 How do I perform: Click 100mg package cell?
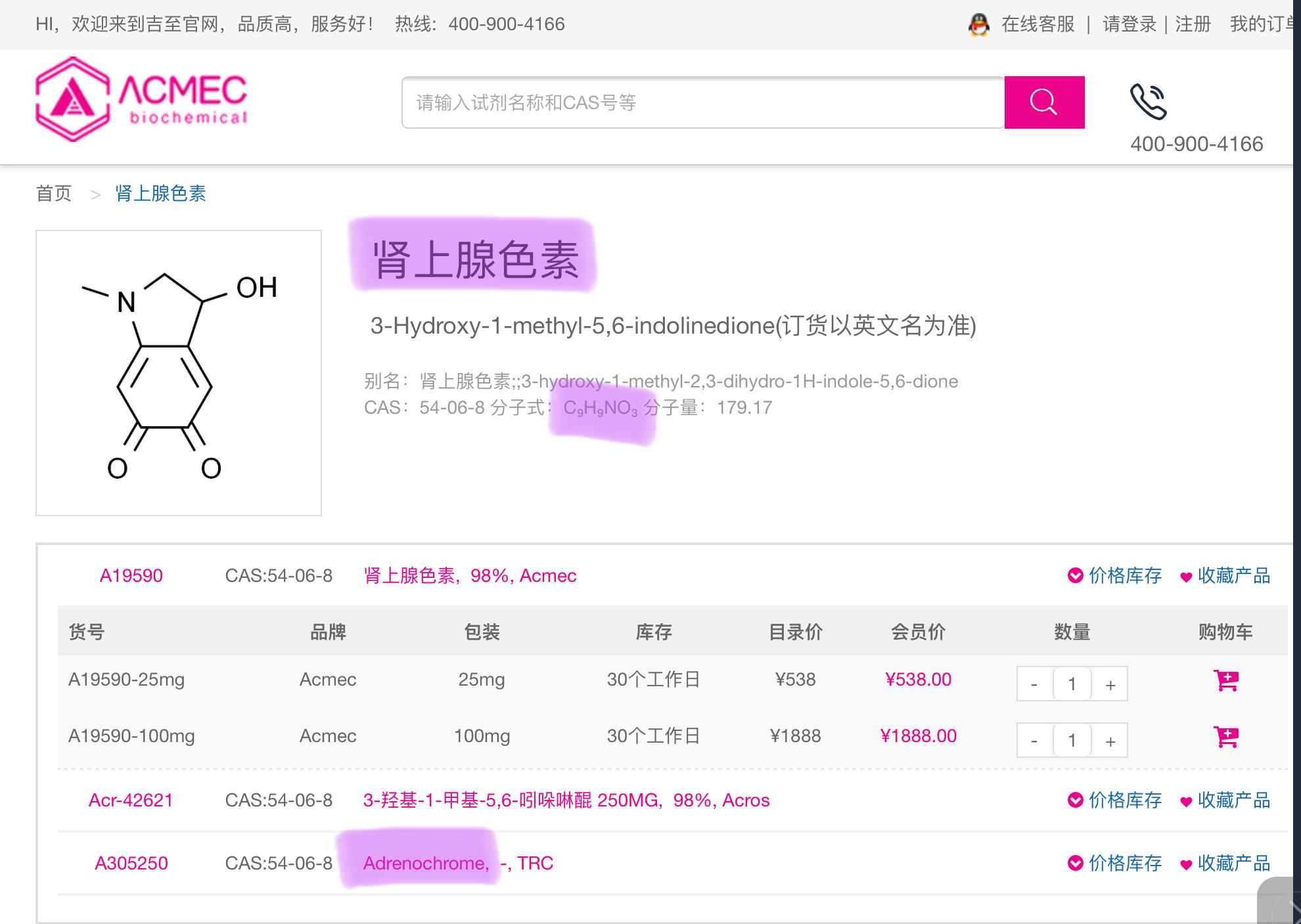482,736
